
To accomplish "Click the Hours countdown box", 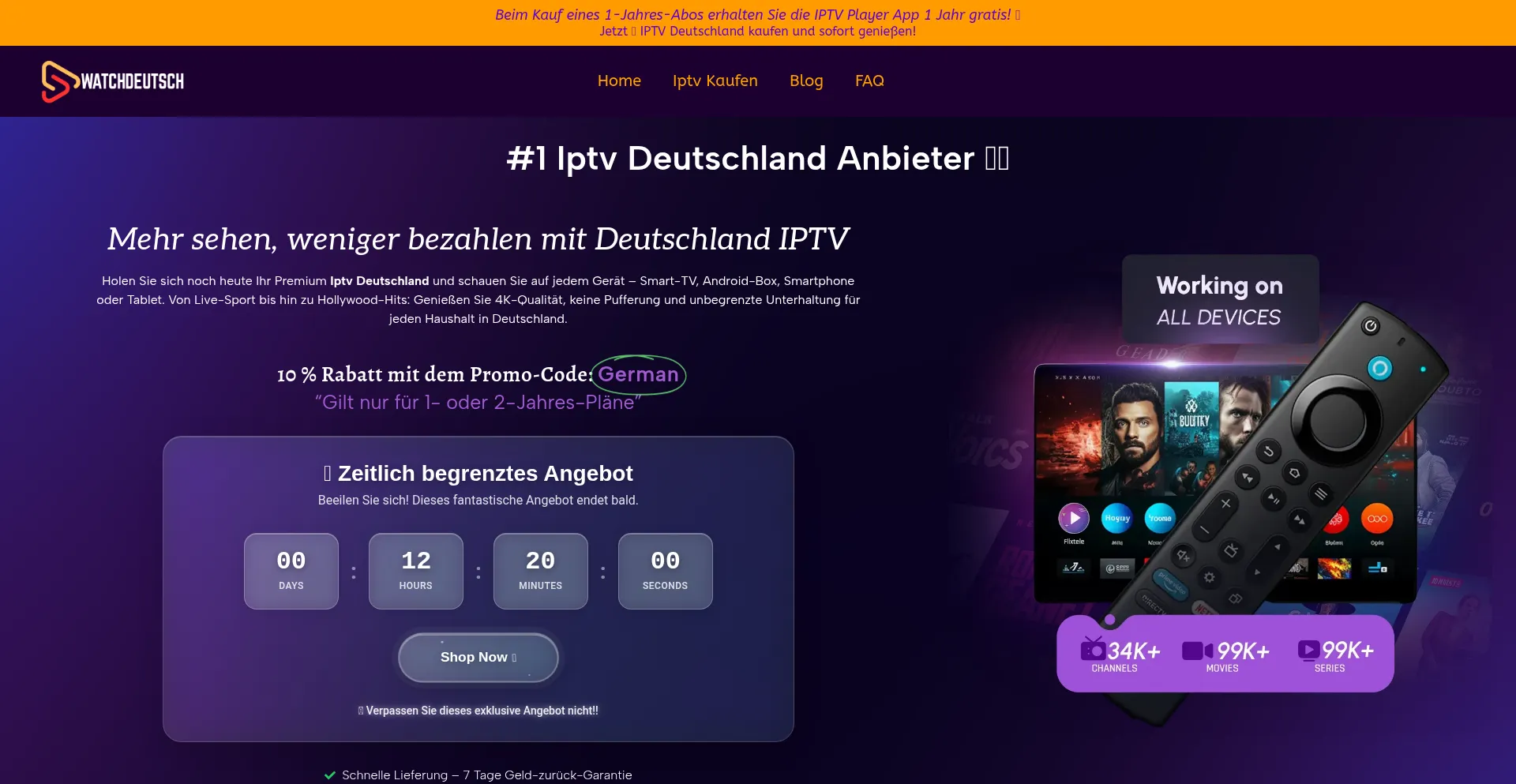I will point(416,571).
